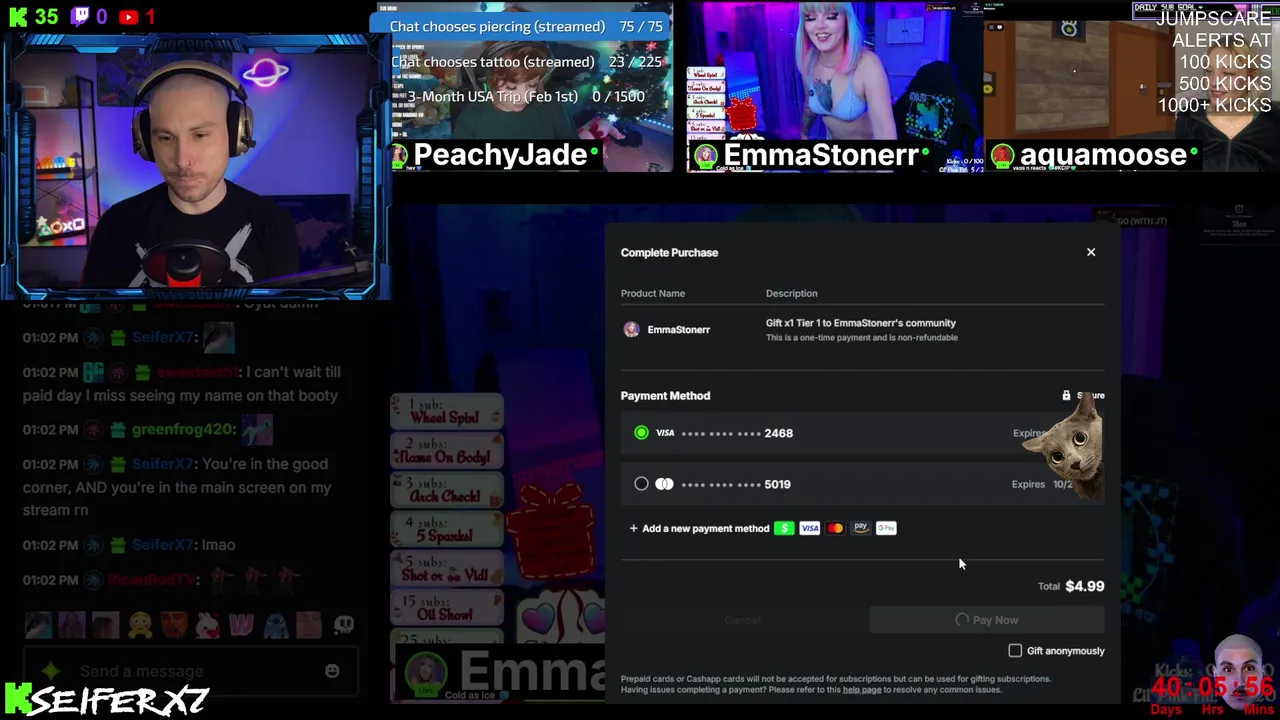1280x720 pixels.
Task: Choose the Google Pay payment icon
Action: [x=886, y=528]
